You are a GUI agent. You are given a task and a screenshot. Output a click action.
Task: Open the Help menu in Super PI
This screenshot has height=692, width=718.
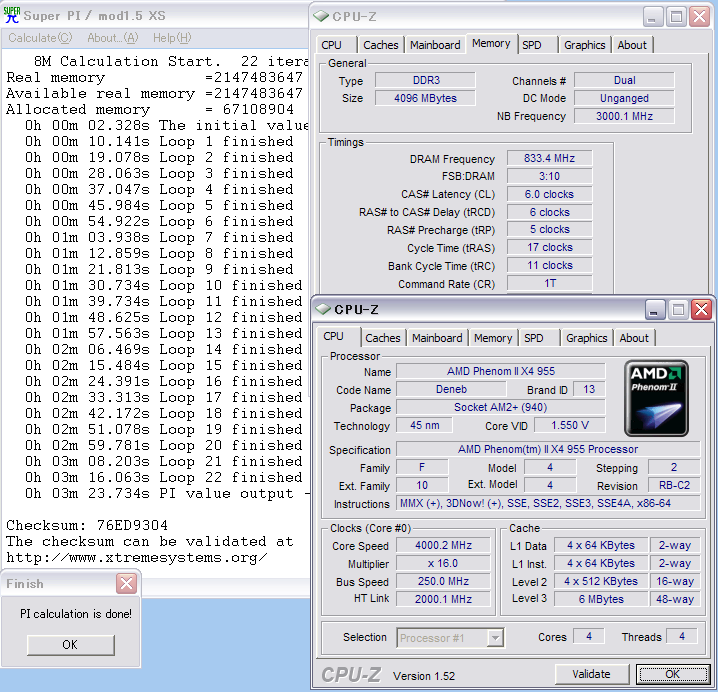172,38
